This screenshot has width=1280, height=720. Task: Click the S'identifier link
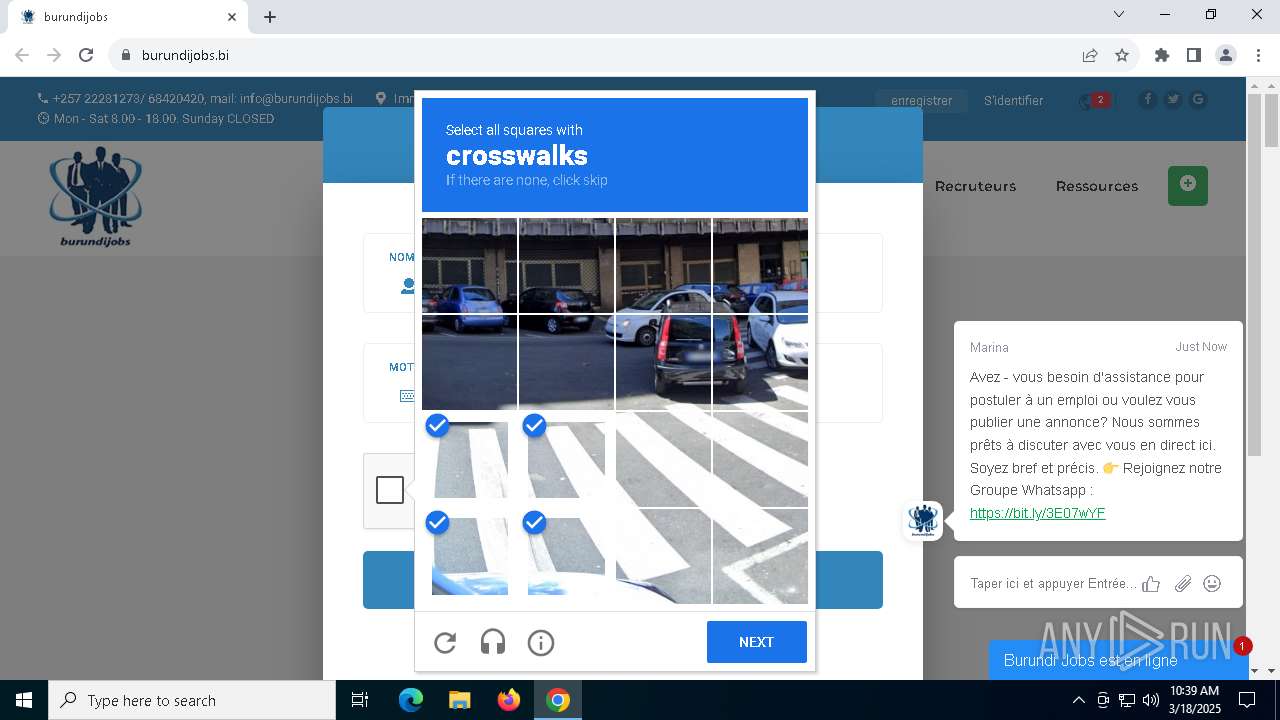coord(1013,101)
